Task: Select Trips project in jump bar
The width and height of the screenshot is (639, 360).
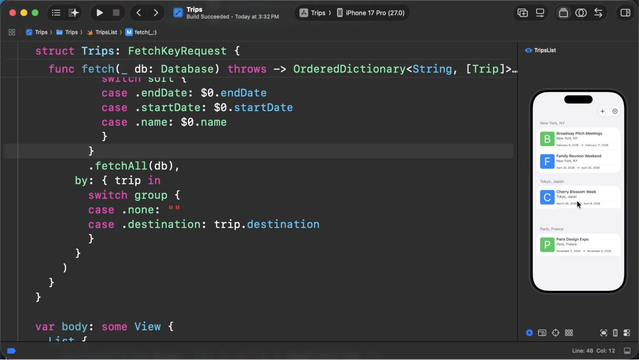Action: (x=37, y=32)
